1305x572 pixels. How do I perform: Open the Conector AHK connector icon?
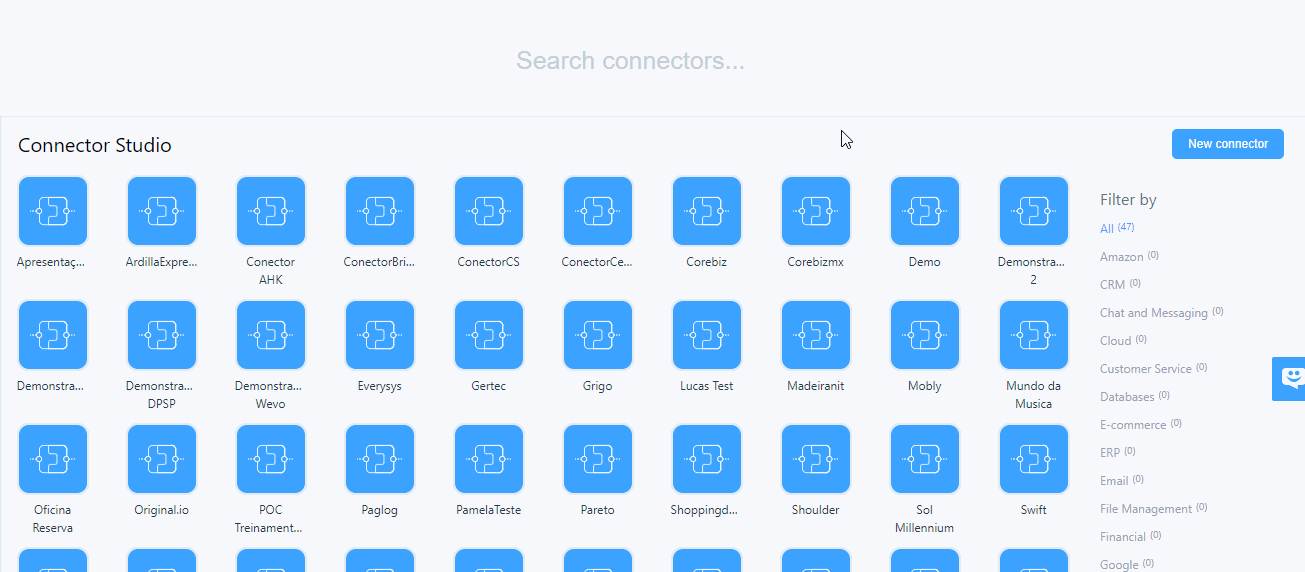click(x=270, y=211)
